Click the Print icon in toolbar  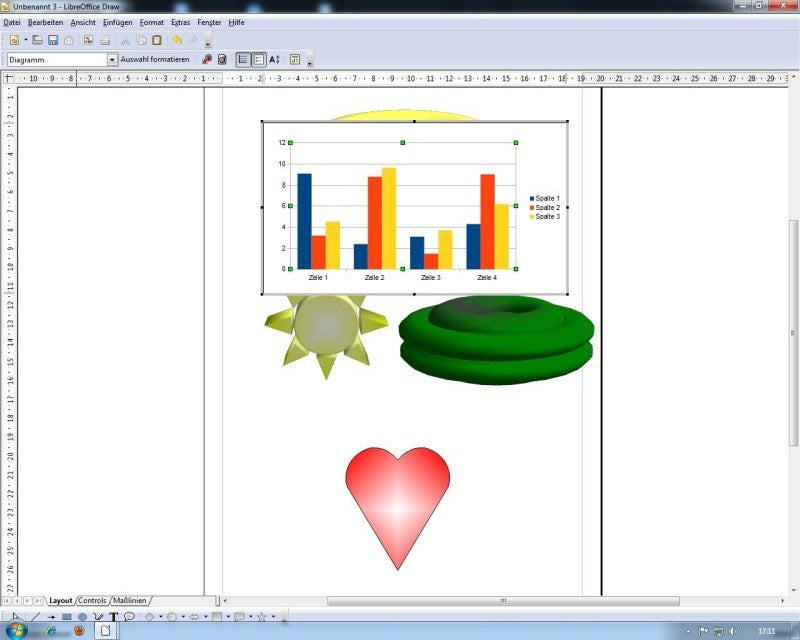click(105, 40)
